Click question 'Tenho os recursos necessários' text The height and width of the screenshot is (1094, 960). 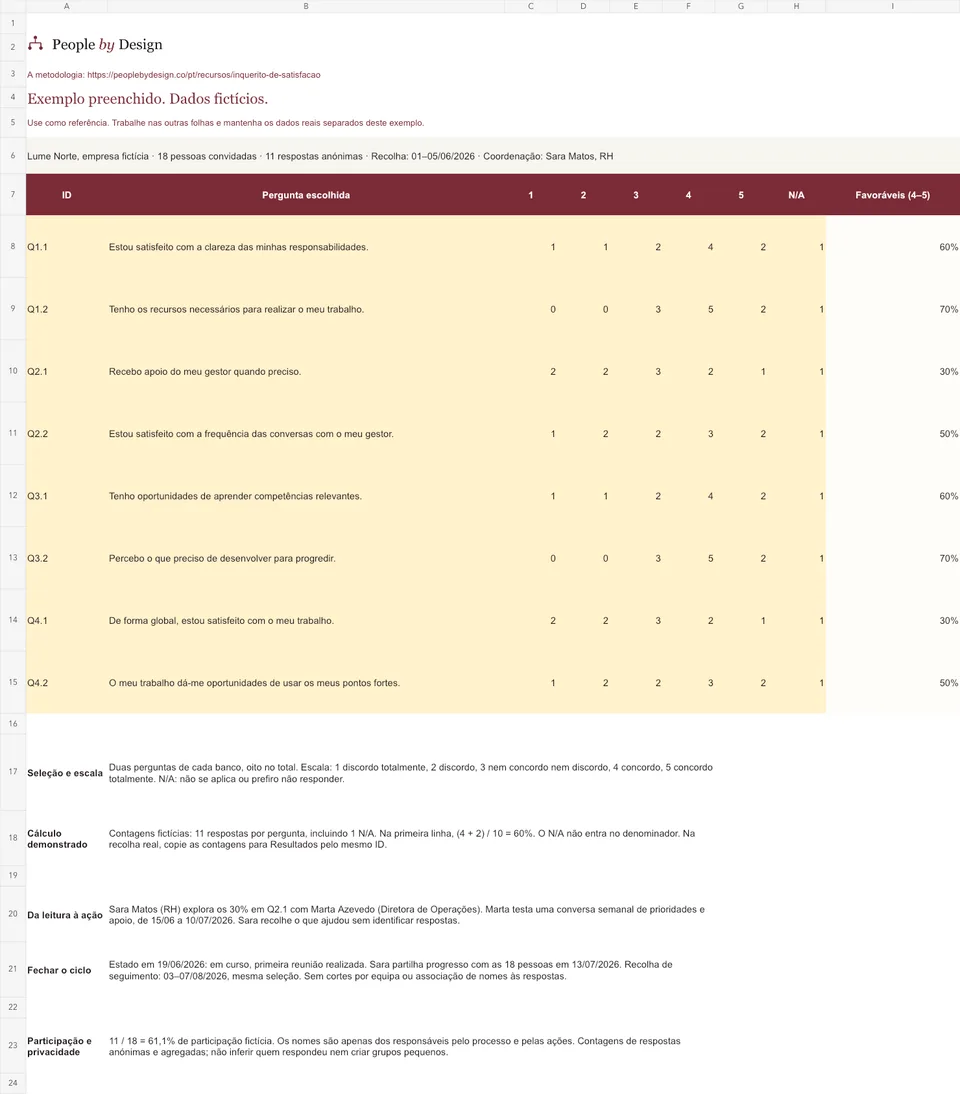pos(237,309)
